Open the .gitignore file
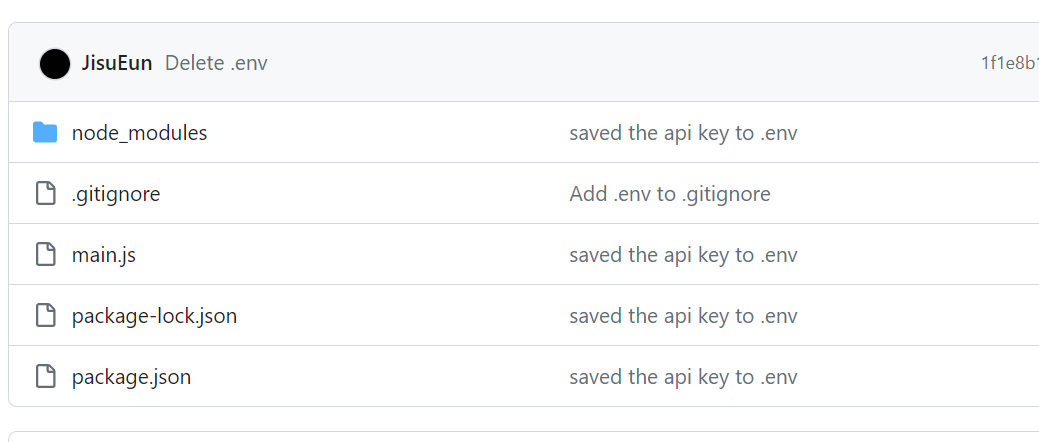1039x442 pixels. click(116, 193)
